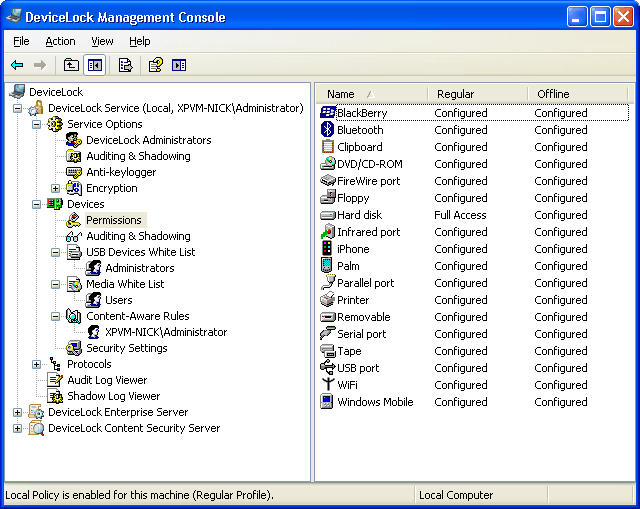Viewport: 640px width, 509px height.
Task: Collapse the Service Options tree node
Action: click(37, 124)
